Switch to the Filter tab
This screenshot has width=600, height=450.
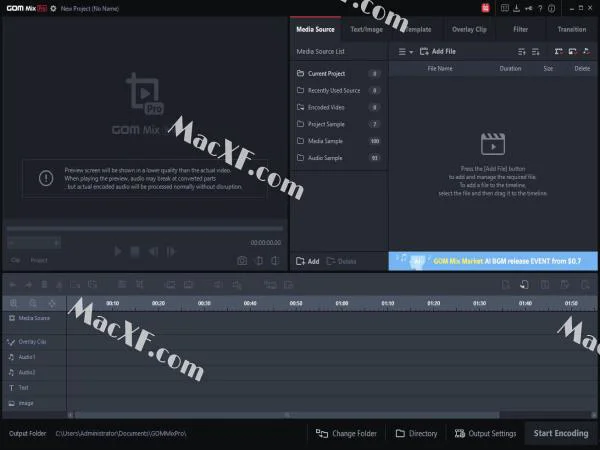520,29
